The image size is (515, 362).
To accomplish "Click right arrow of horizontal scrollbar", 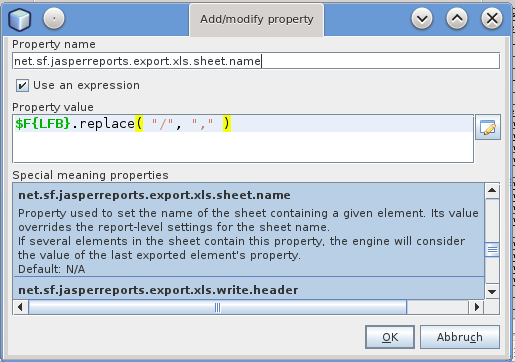I will (x=476, y=307).
